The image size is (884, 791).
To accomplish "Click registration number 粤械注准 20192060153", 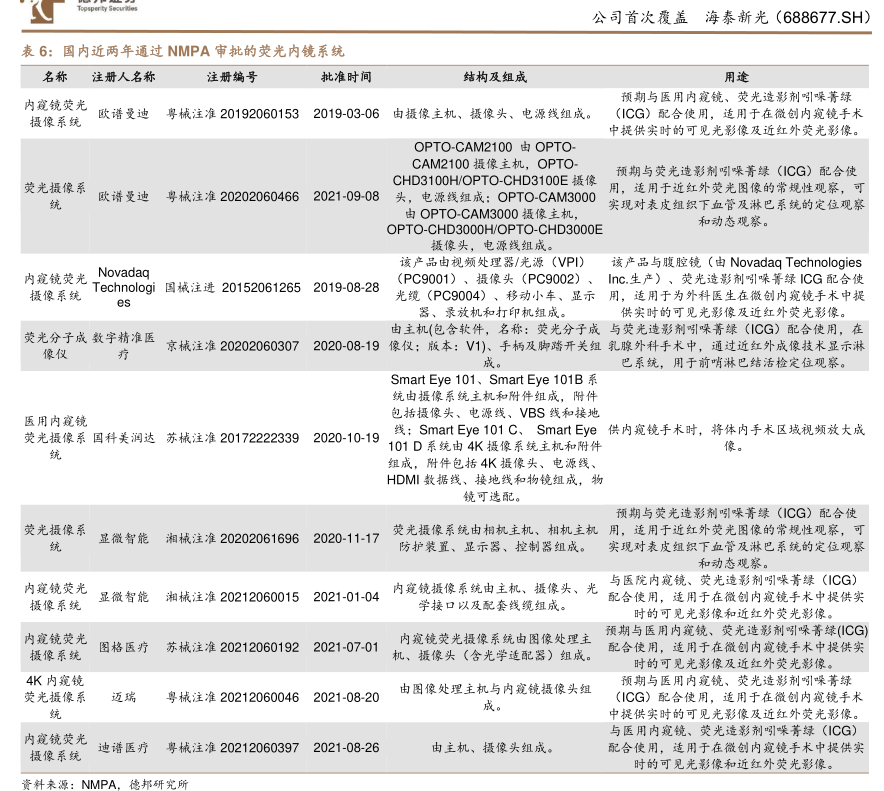I will [x=232, y=114].
